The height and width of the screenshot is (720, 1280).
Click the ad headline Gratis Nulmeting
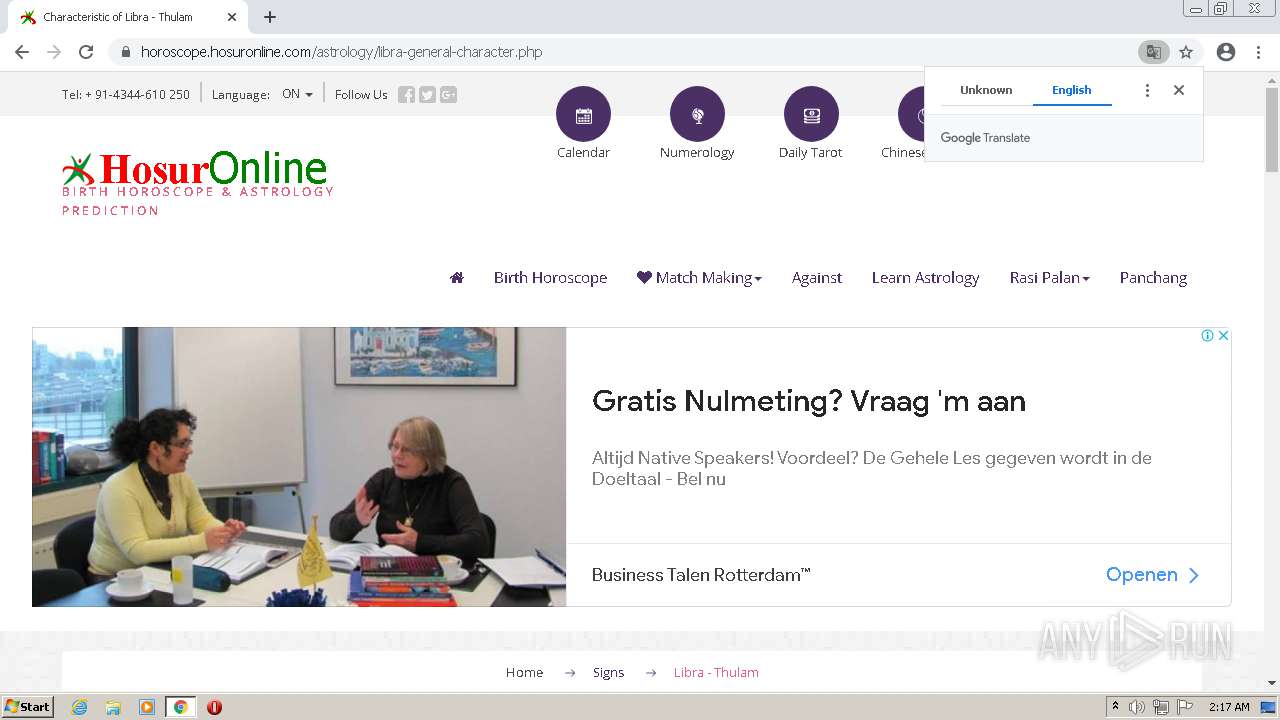click(809, 401)
